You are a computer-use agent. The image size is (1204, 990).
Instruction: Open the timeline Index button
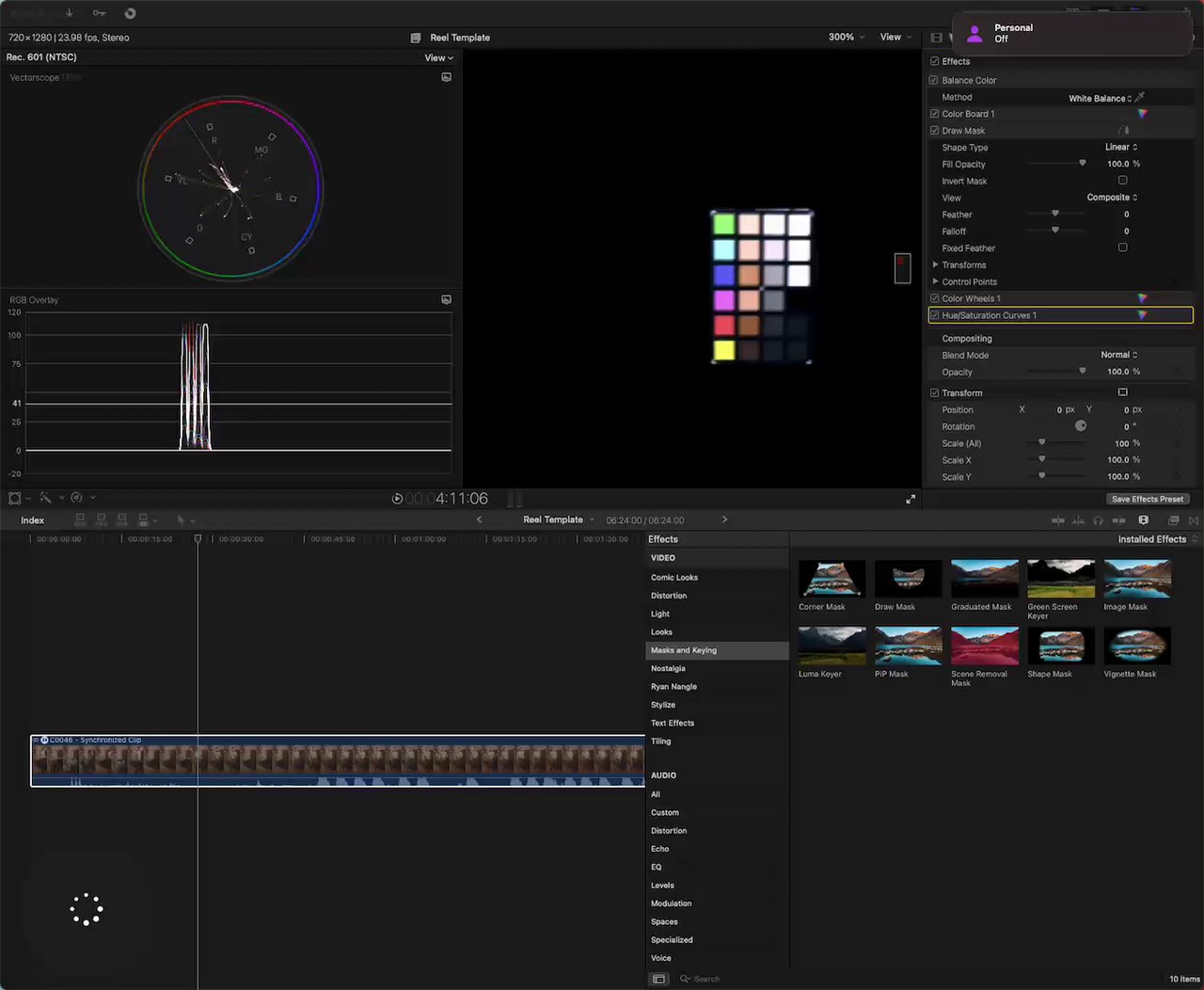tap(33, 520)
